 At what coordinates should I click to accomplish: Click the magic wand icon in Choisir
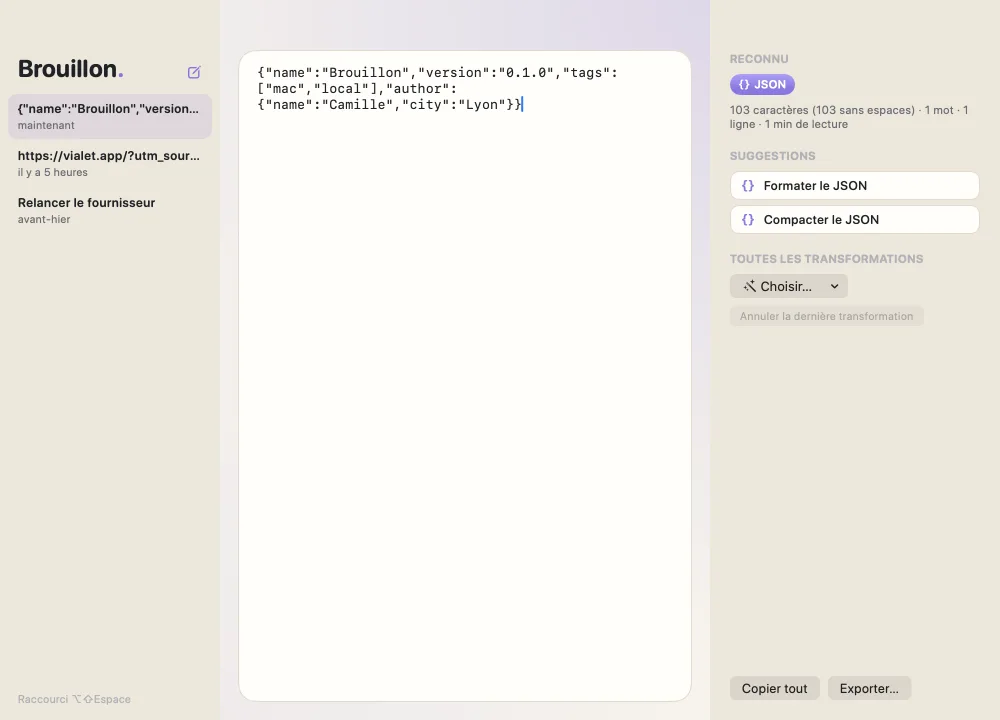click(x=749, y=286)
